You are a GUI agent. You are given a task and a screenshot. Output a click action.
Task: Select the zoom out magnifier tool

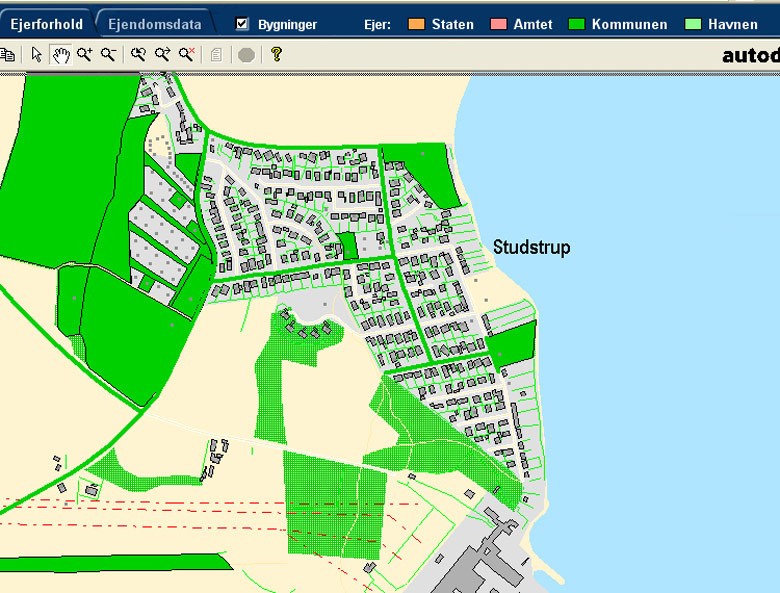click(108, 54)
